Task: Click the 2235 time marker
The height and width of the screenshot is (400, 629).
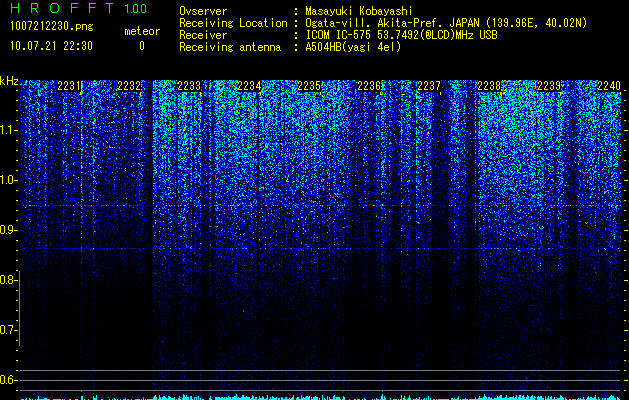Action: click(309, 86)
